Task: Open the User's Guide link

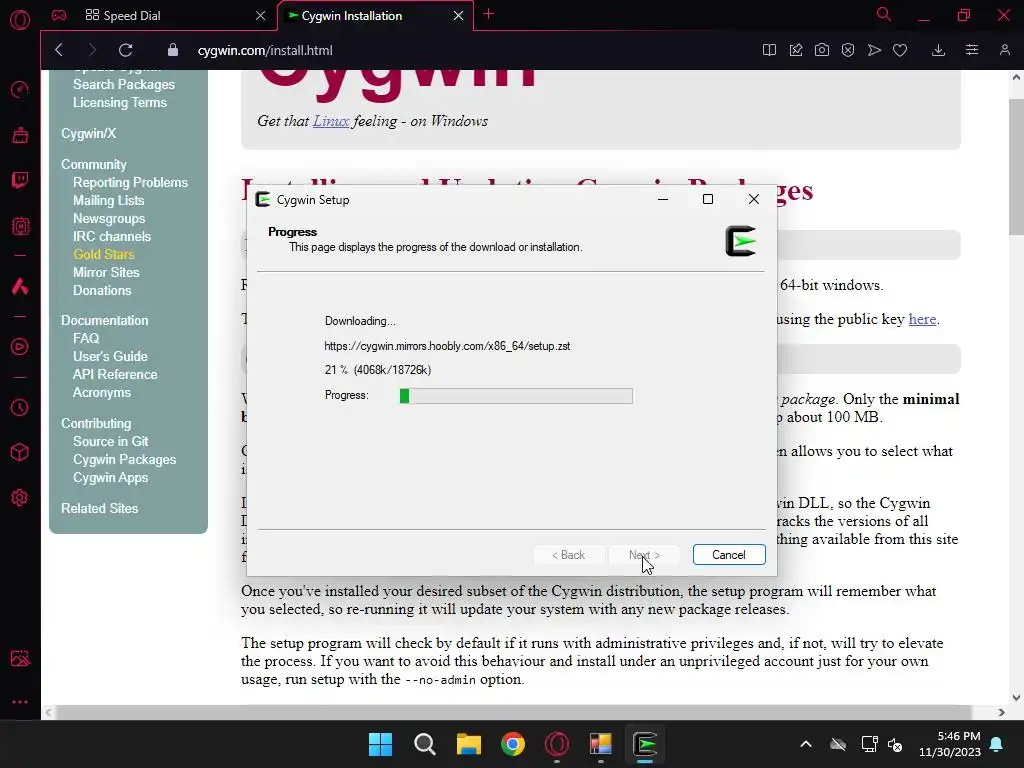Action: (x=110, y=357)
